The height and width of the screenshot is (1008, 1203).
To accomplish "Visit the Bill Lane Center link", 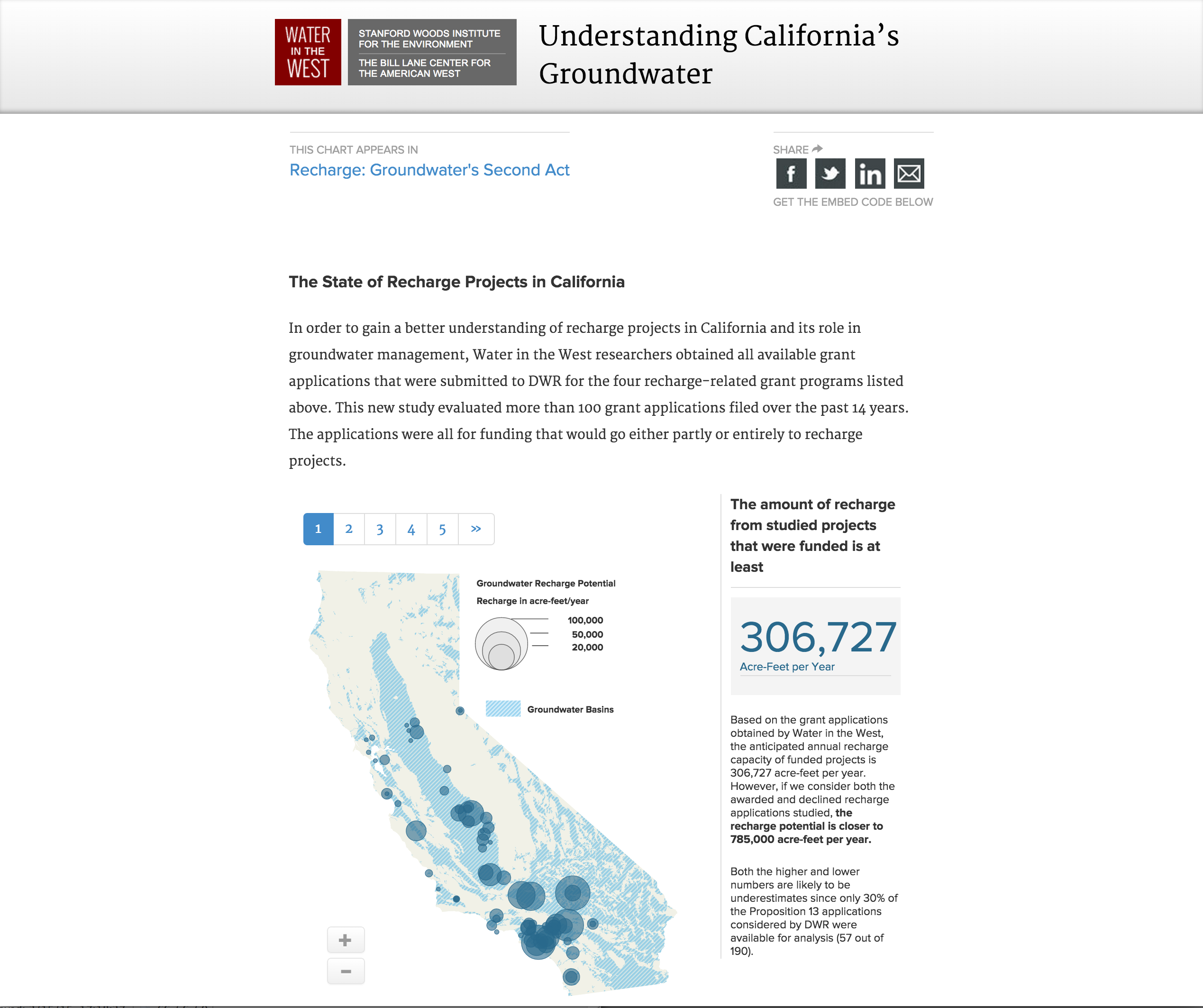I will [425, 68].
